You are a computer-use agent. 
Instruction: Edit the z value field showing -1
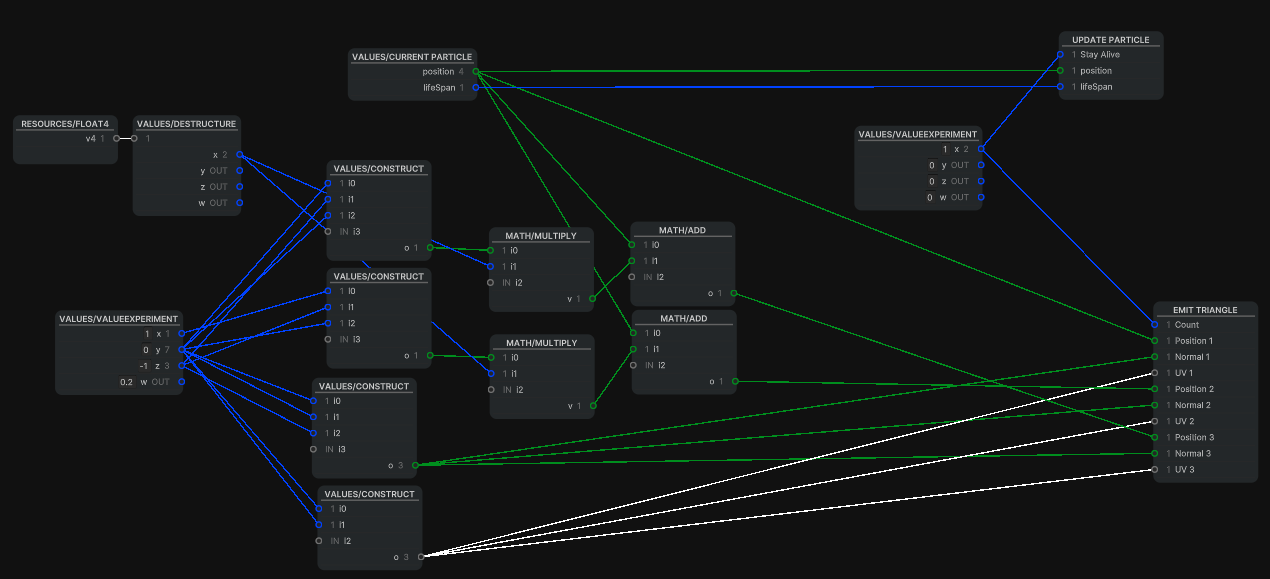(x=143, y=366)
